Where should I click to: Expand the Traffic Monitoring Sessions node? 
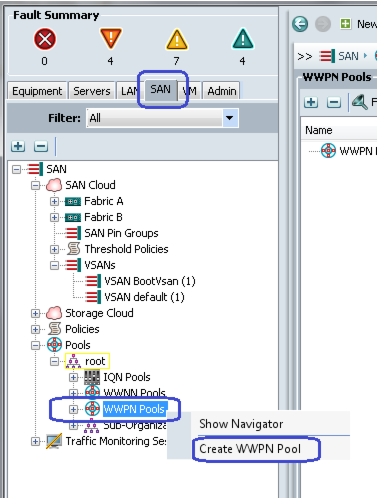click(35, 441)
